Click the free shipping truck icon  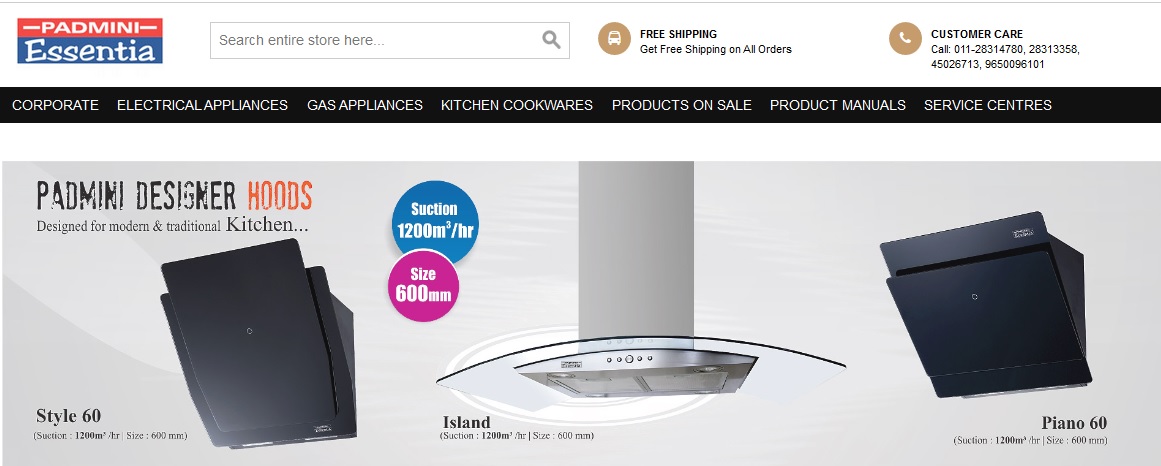[614, 39]
